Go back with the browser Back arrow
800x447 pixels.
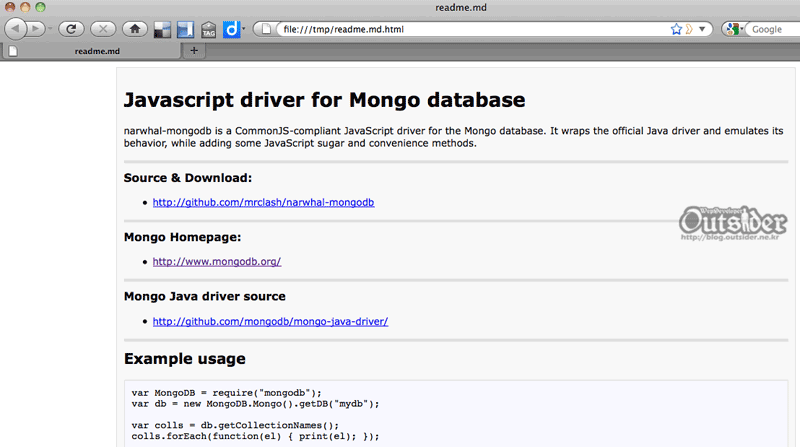pos(15,29)
